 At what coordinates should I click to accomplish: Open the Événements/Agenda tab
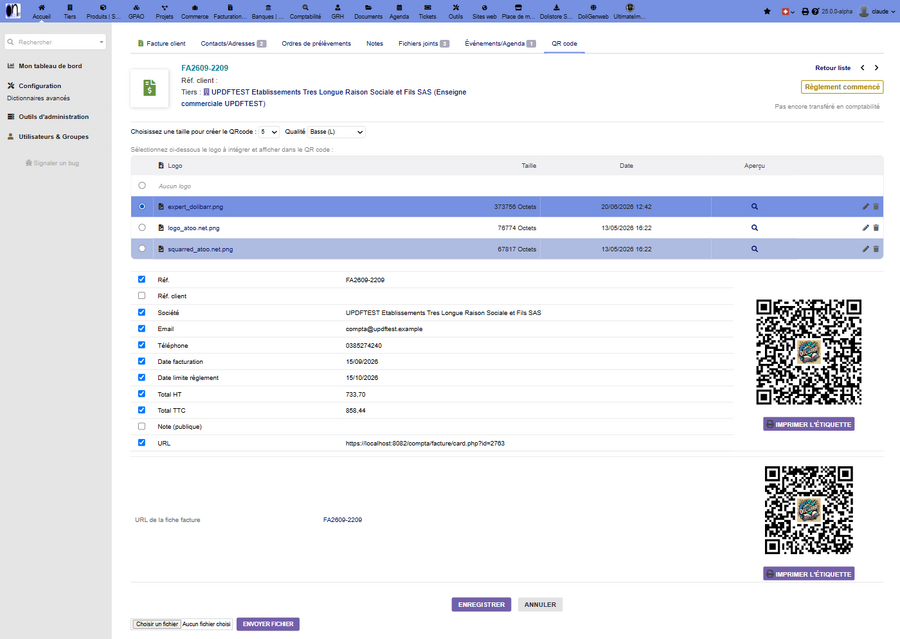(x=500, y=44)
